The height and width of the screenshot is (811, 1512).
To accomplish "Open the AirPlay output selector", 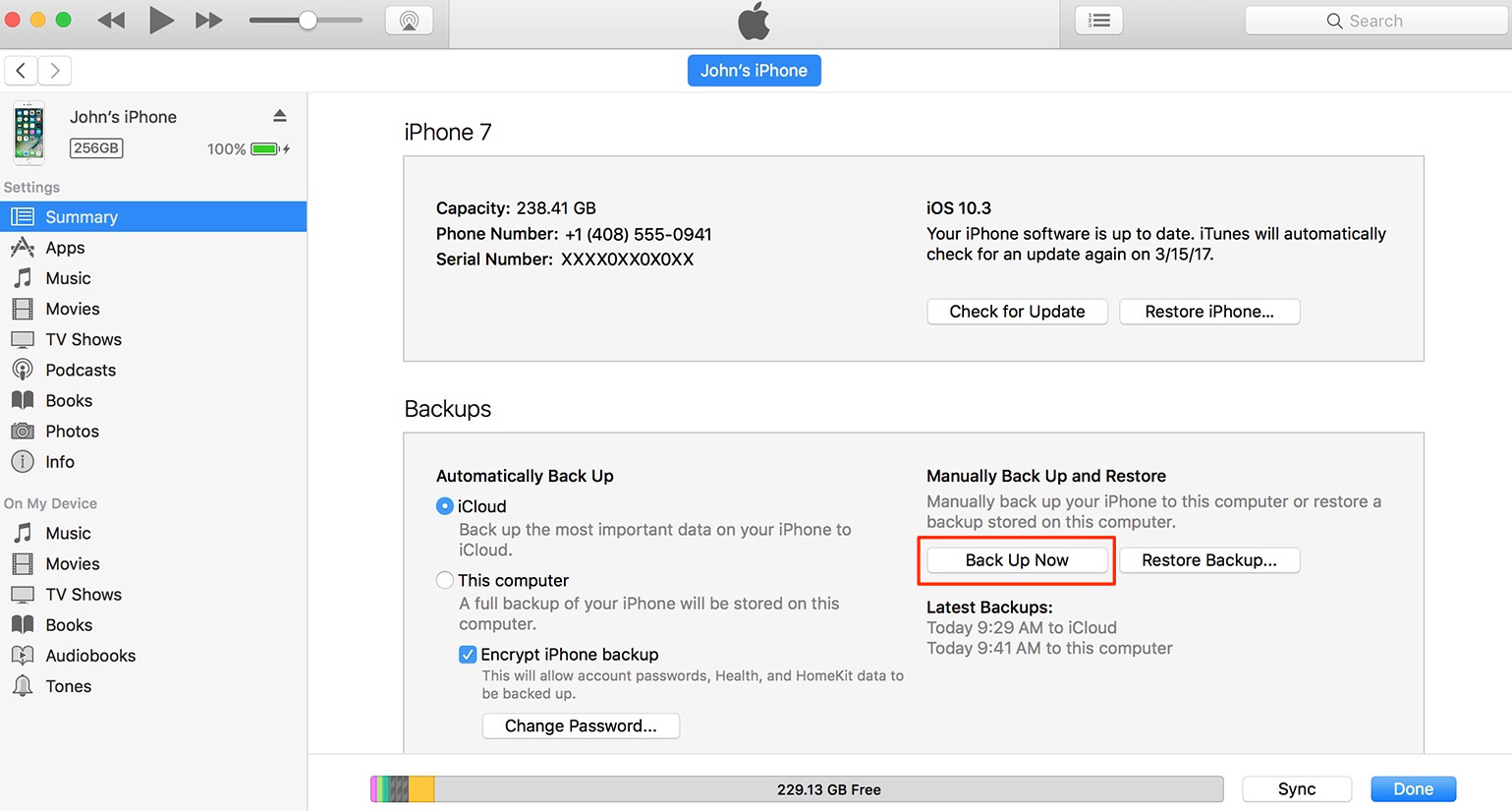I will tap(410, 21).
